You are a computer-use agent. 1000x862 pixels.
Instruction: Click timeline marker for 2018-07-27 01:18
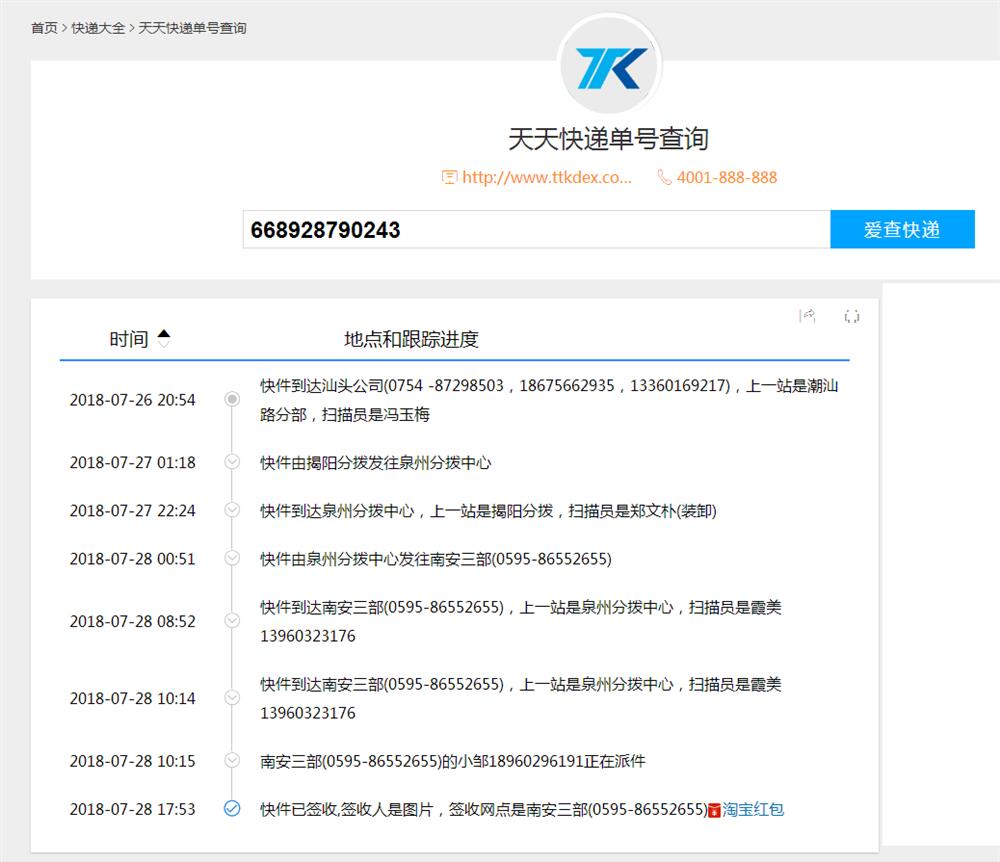(x=232, y=462)
